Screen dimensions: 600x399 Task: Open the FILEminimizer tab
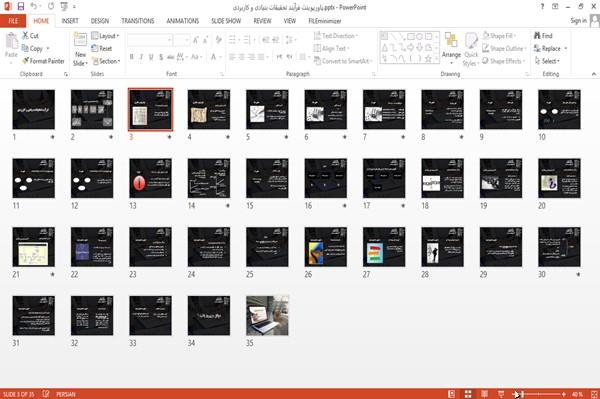(324, 21)
